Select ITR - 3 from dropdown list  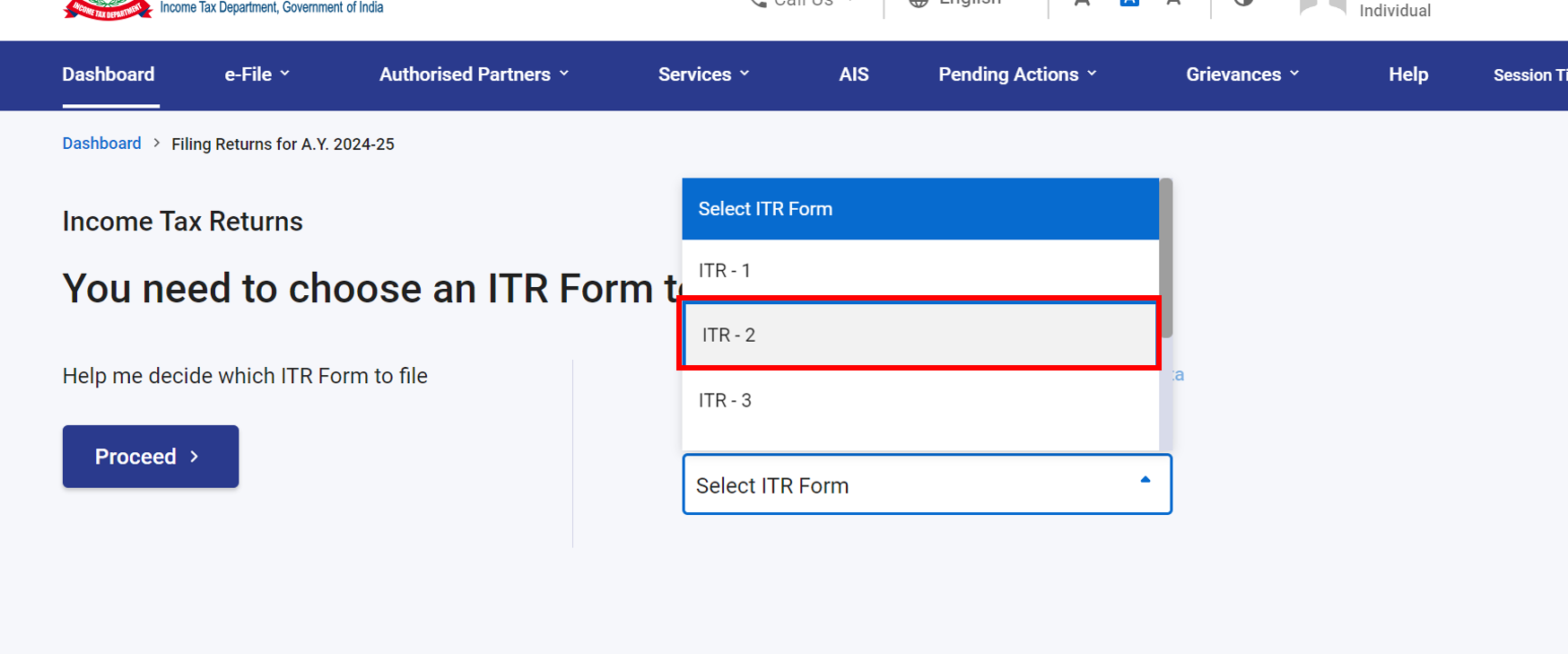[919, 400]
